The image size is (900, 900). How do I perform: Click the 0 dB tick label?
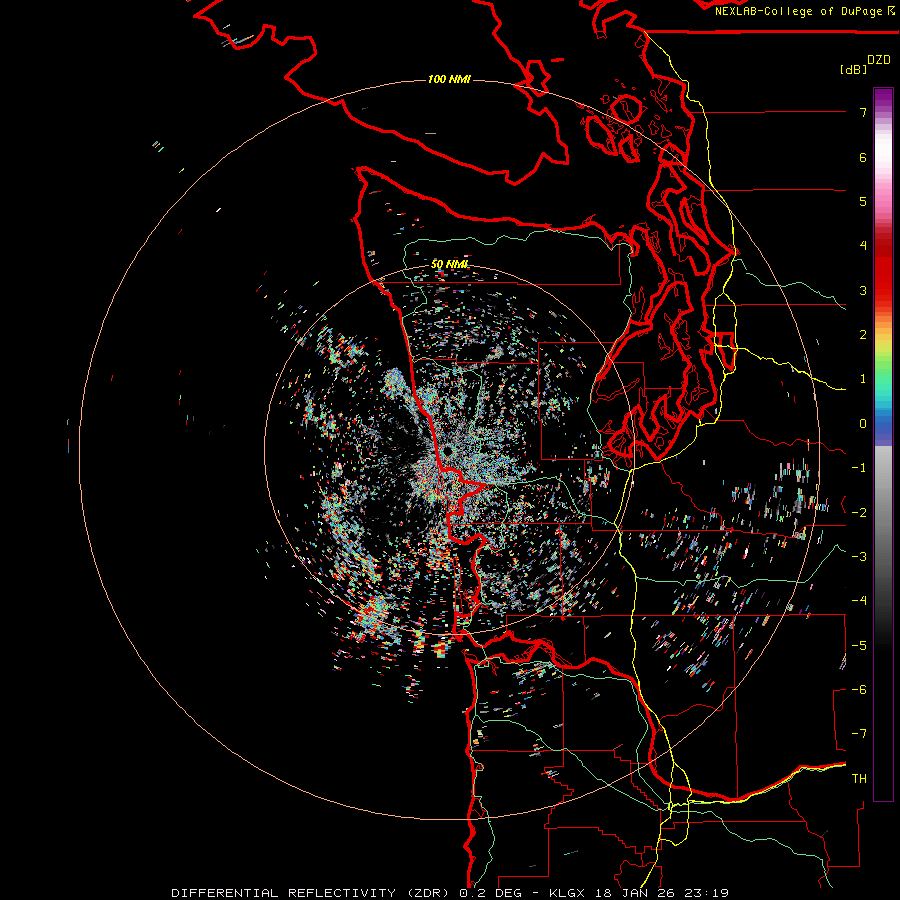pyautogui.click(x=863, y=424)
